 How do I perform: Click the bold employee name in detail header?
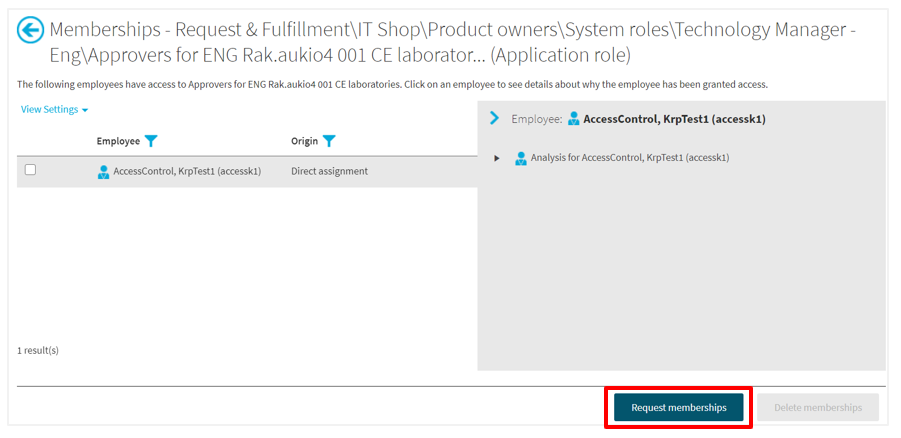(x=674, y=119)
